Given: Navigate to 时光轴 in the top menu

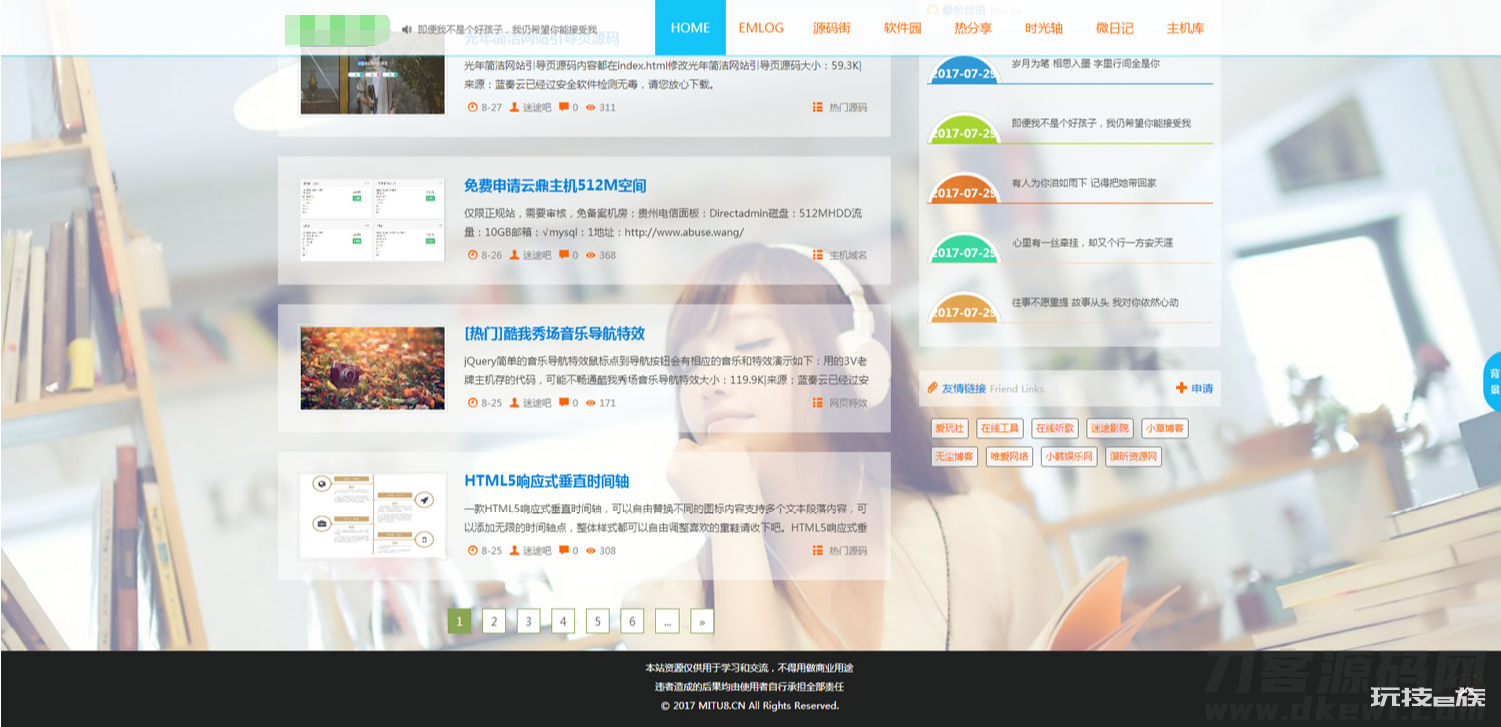Looking at the screenshot, I should click(x=1044, y=28).
